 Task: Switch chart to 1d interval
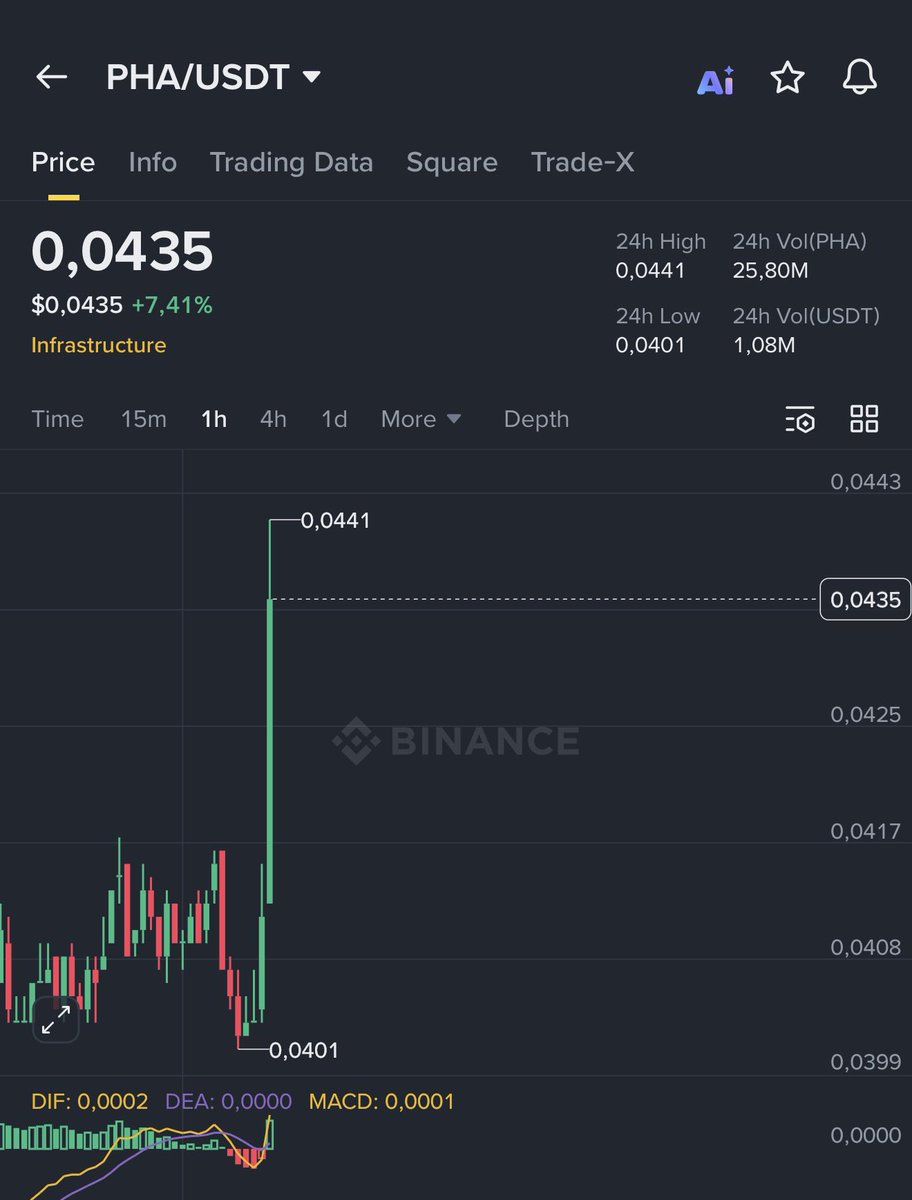pyautogui.click(x=334, y=419)
